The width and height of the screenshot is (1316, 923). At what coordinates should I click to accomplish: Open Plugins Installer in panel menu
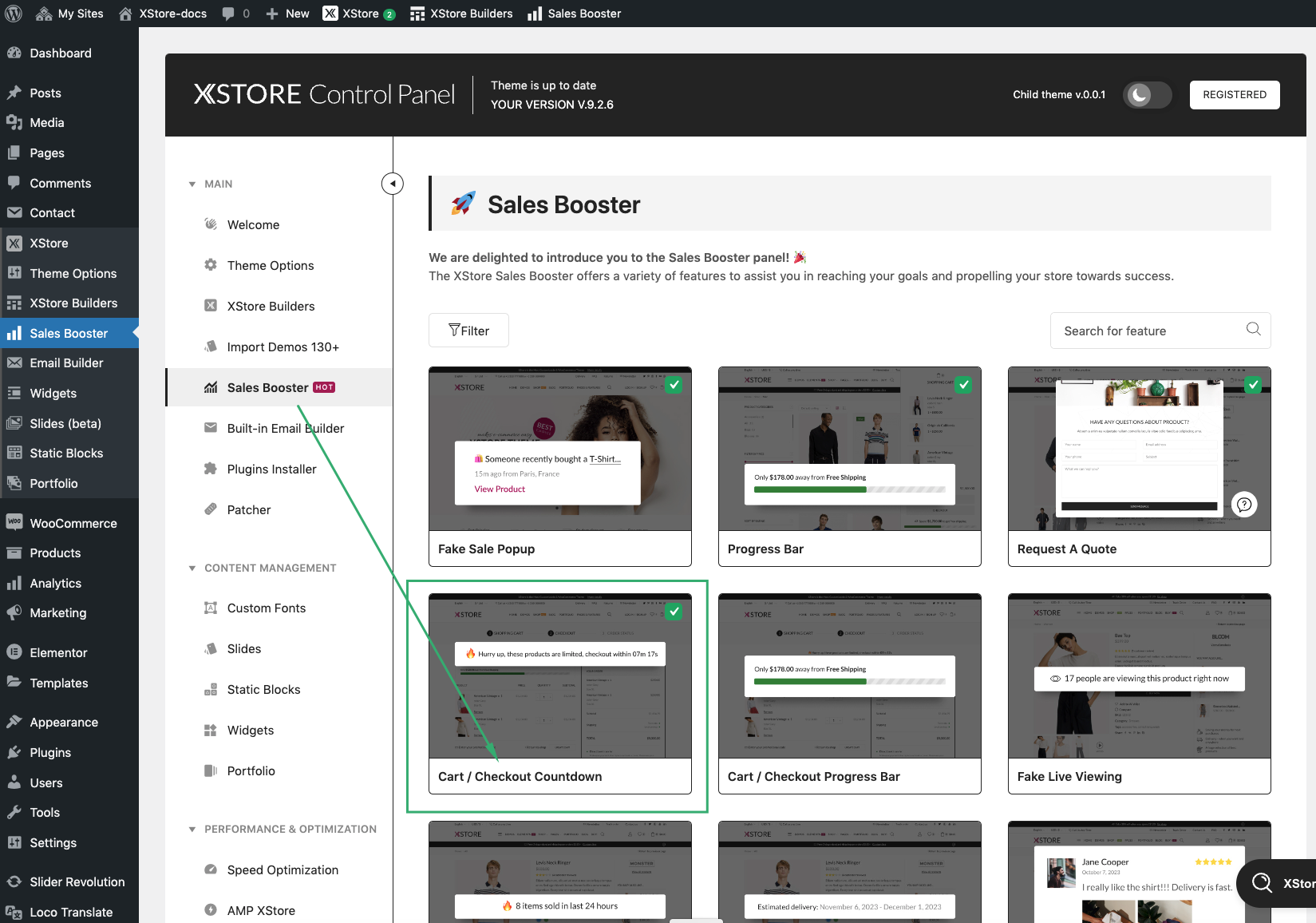click(x=279, y=469)
